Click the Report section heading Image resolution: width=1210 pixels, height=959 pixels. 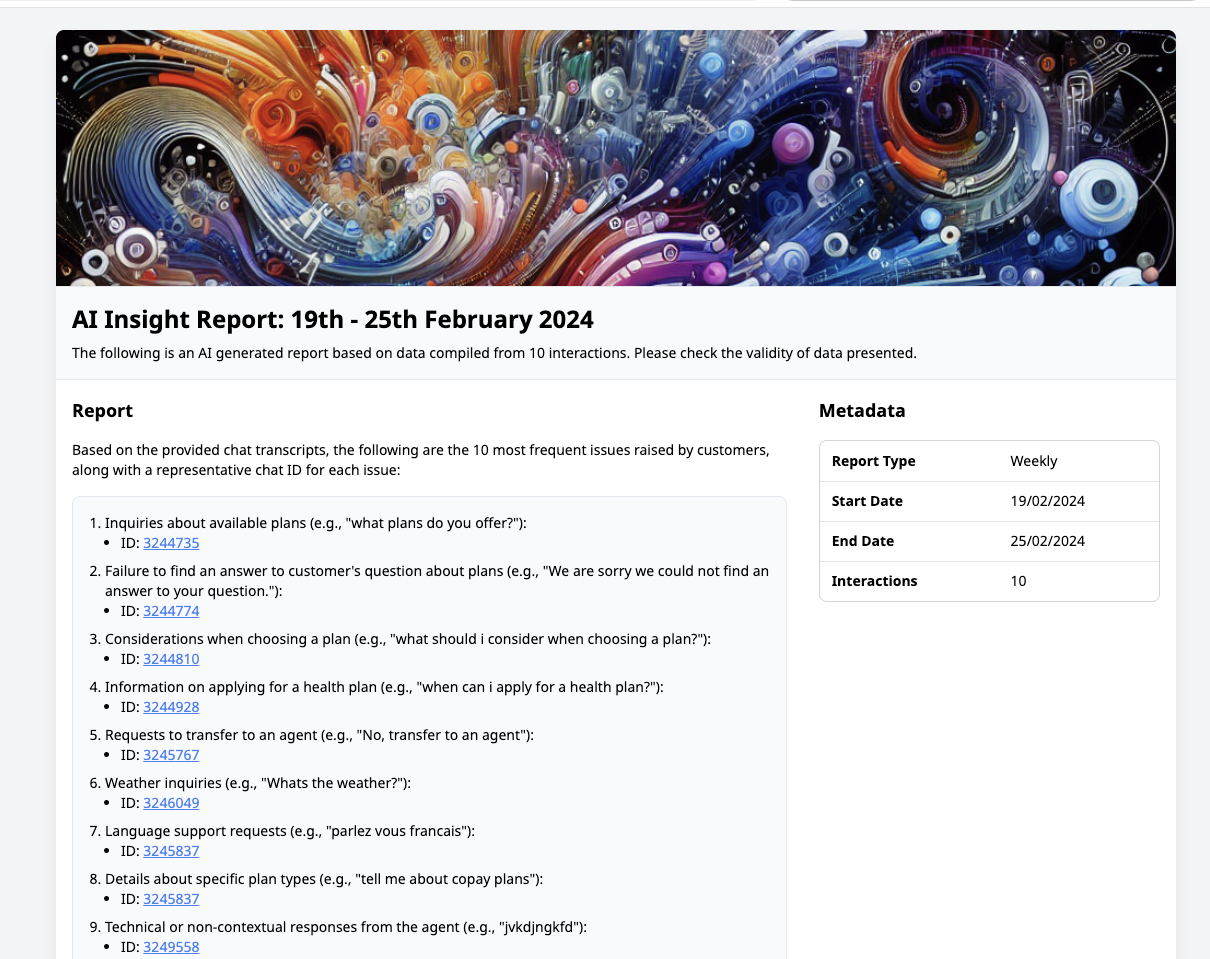click(102, 411)
